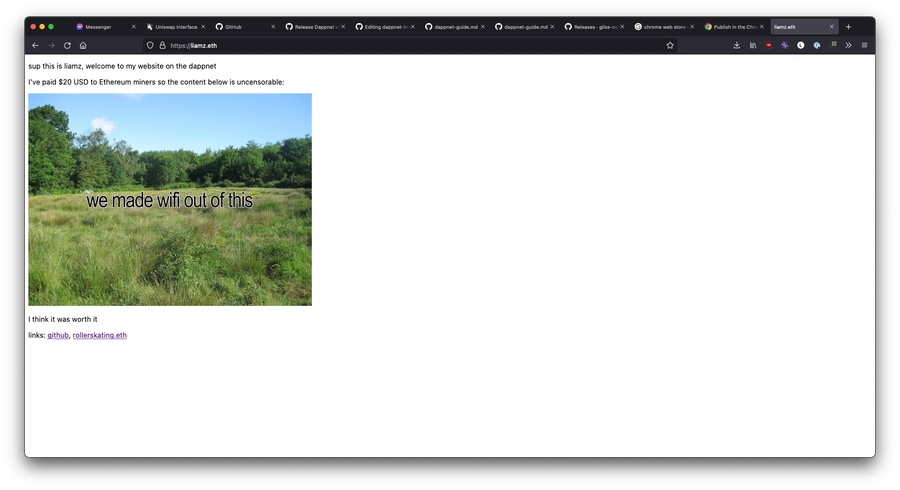Click the grassy field wifi meme image
Screen dimensions: 900x490
tap(170, 200)
